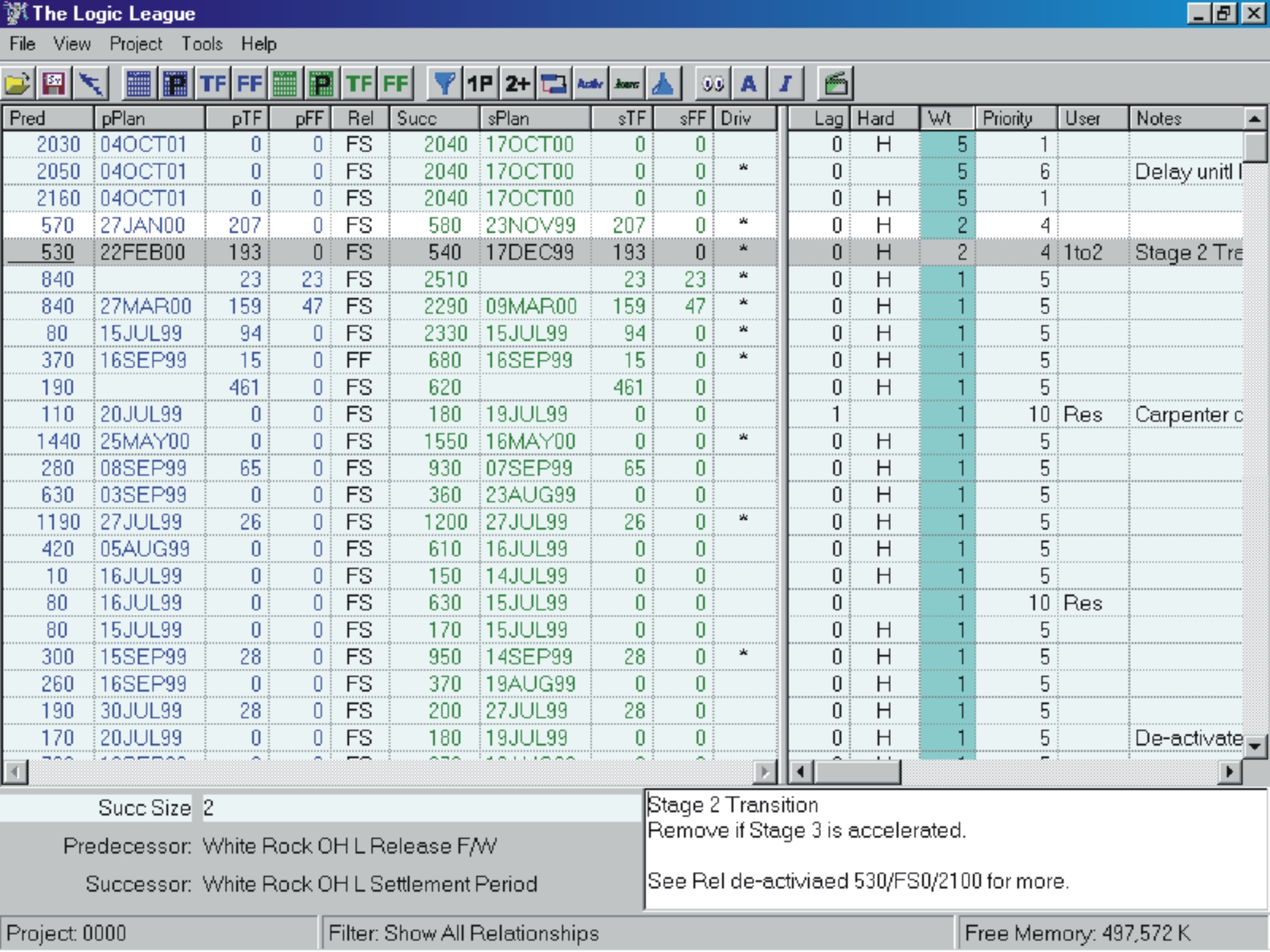Click the Hard column header
Image resolution: width=1270 pixels, height=952 pixels.
point(885,118)
